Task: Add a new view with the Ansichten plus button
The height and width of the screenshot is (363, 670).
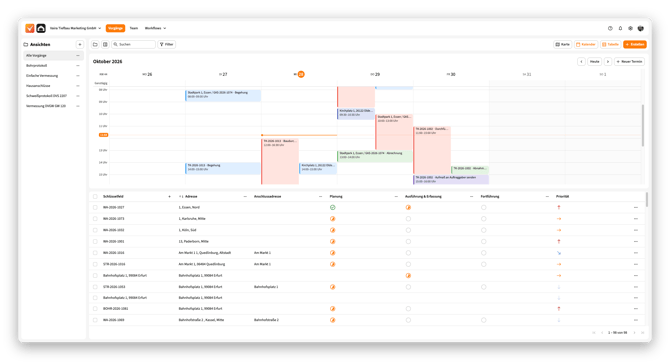Action: 80,44
